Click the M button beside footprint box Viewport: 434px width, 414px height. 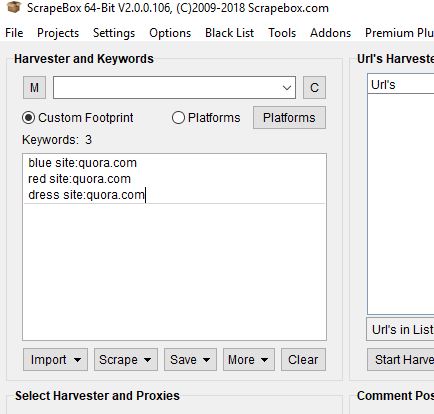click(x=34, y=88)
